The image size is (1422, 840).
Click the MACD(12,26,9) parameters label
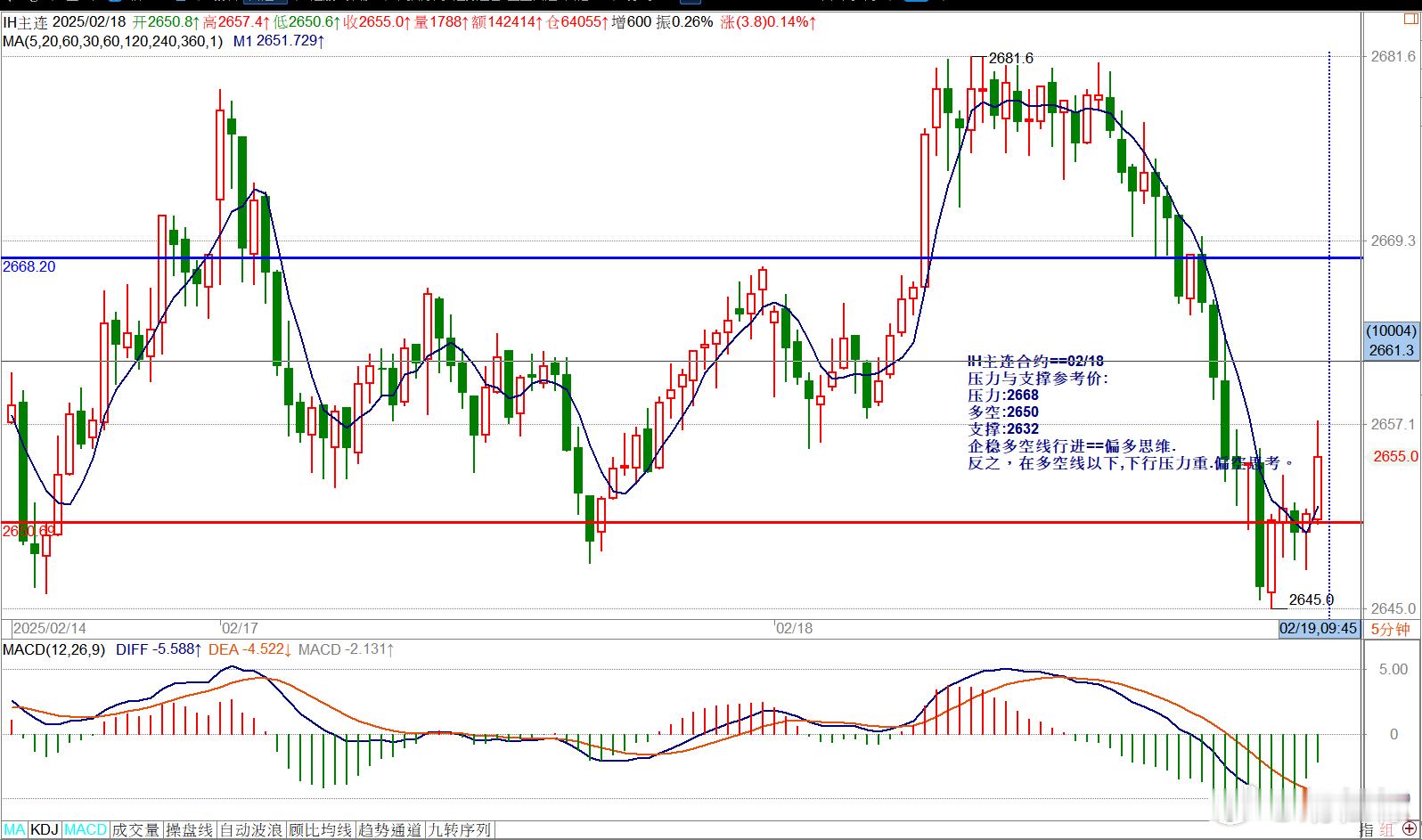53,649
